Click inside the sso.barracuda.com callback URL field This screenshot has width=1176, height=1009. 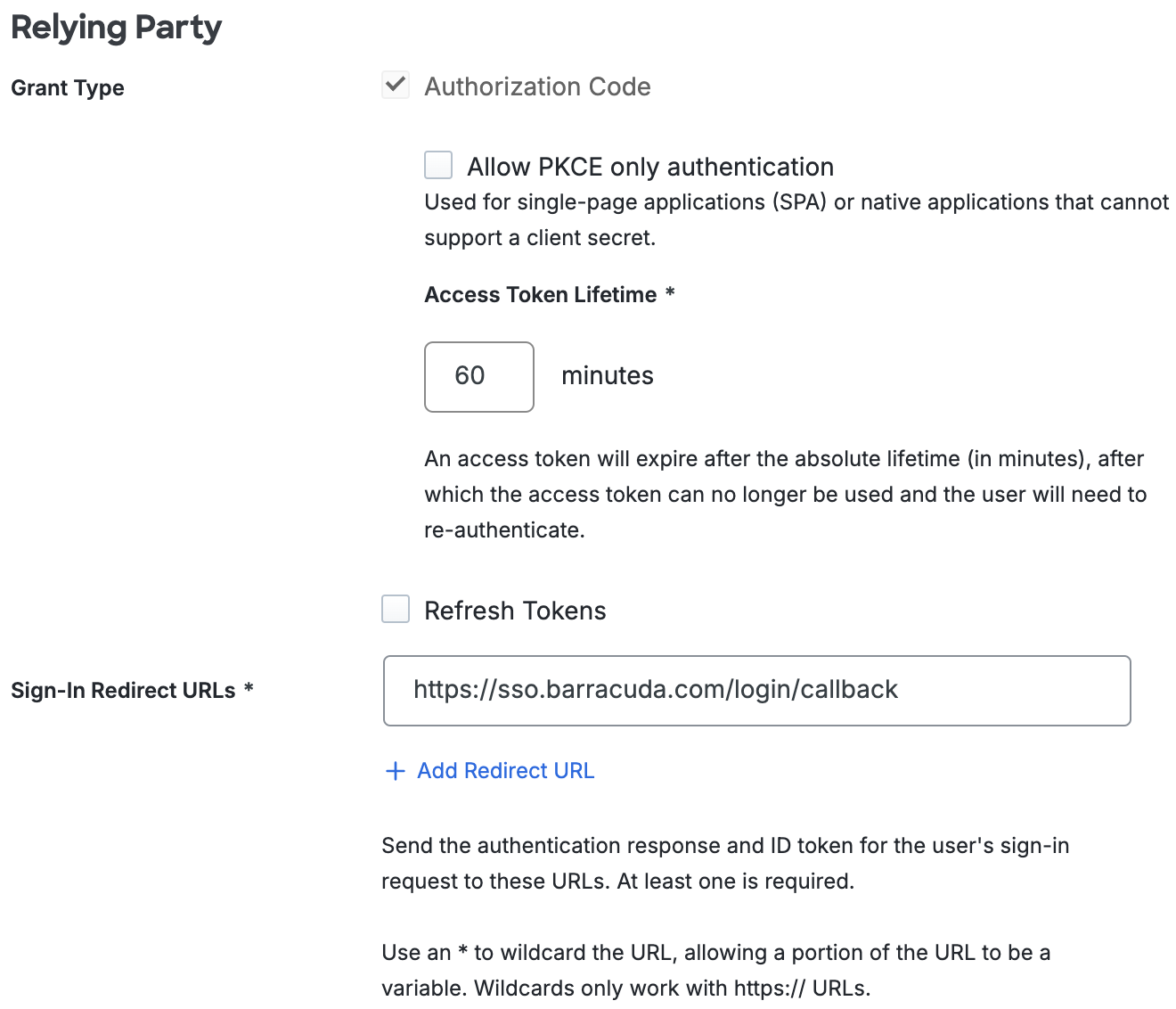click(x=756, y=690)
